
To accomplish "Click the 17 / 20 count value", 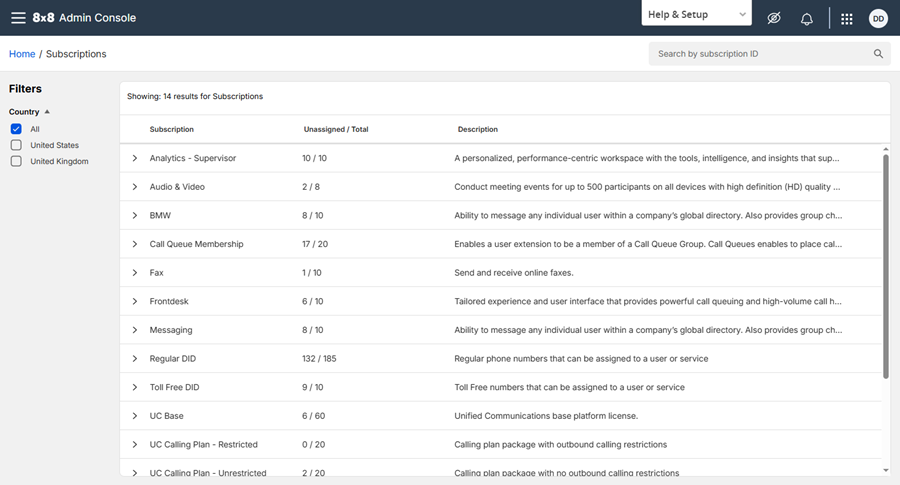I will 315,244.
